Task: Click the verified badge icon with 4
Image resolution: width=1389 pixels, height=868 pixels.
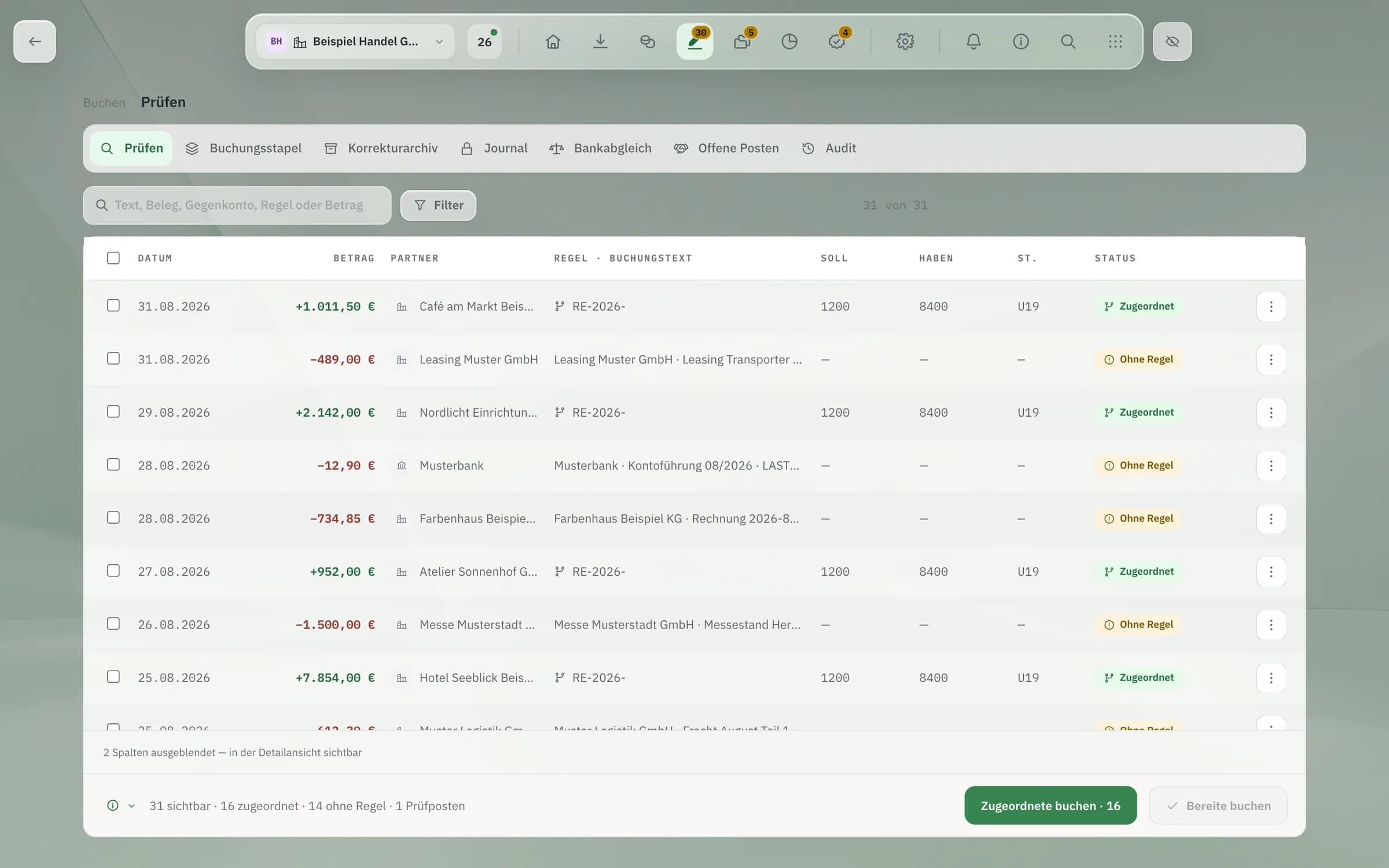Action: coord(837,42)
